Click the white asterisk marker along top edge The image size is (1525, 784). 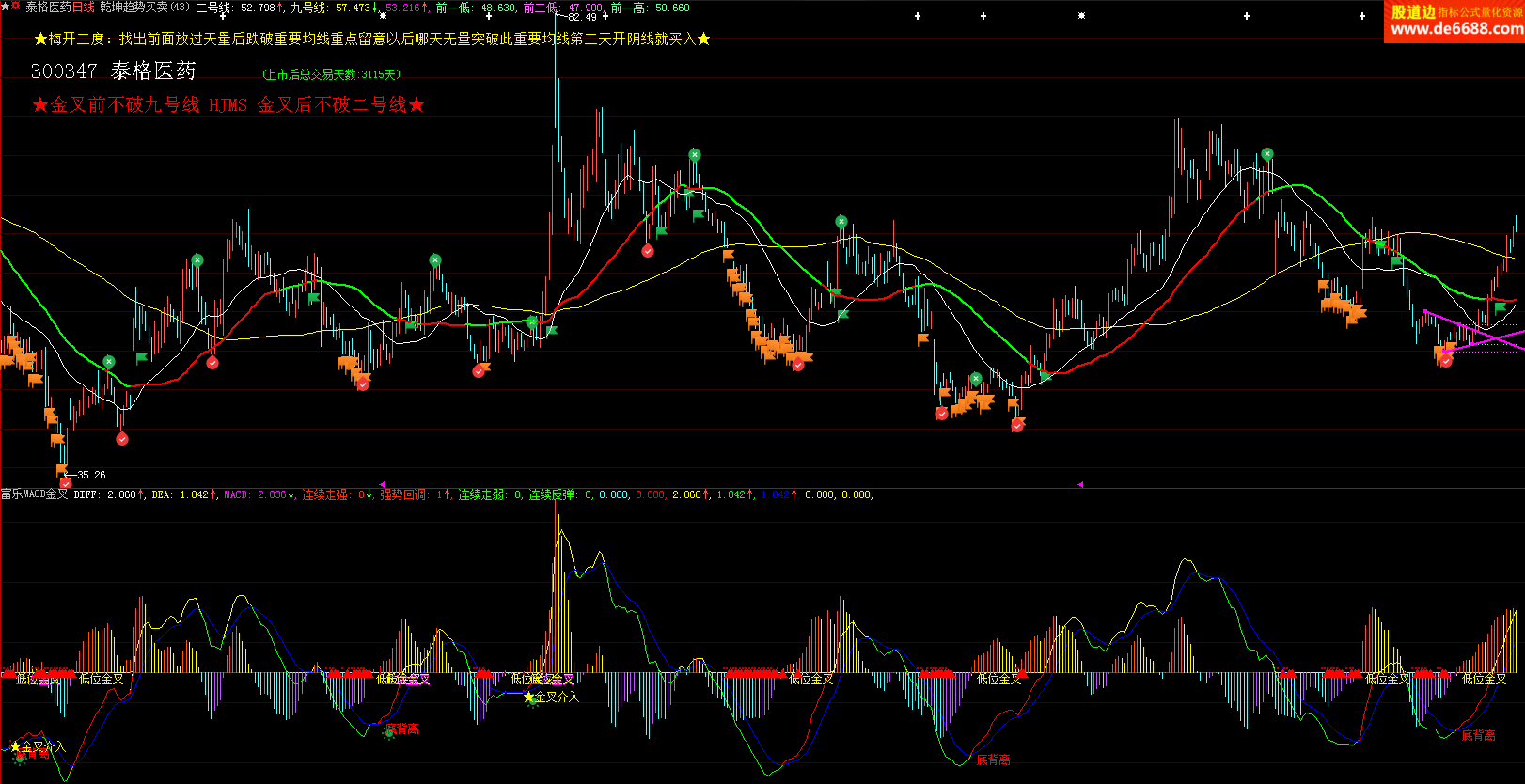tap(1081, 16)
